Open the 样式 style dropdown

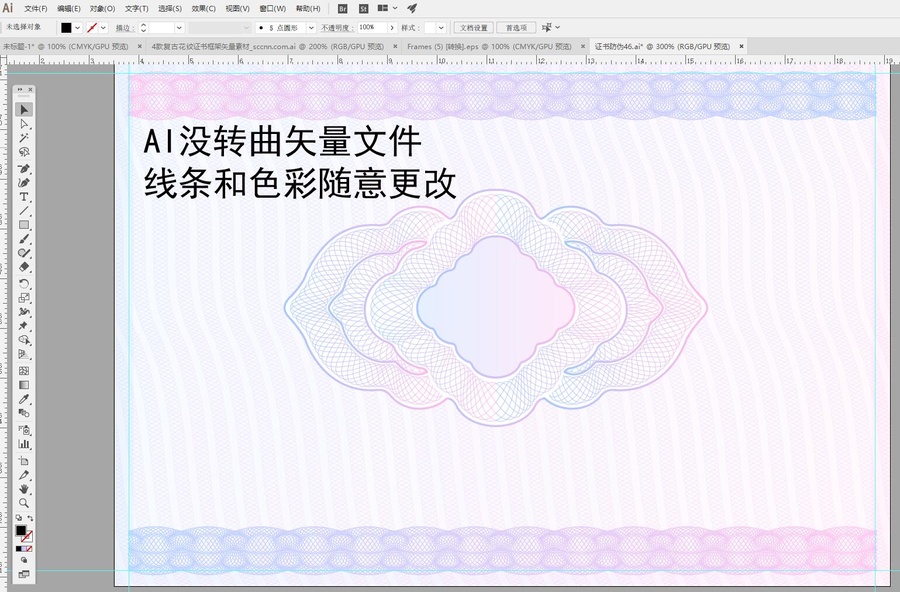point(442,28)
